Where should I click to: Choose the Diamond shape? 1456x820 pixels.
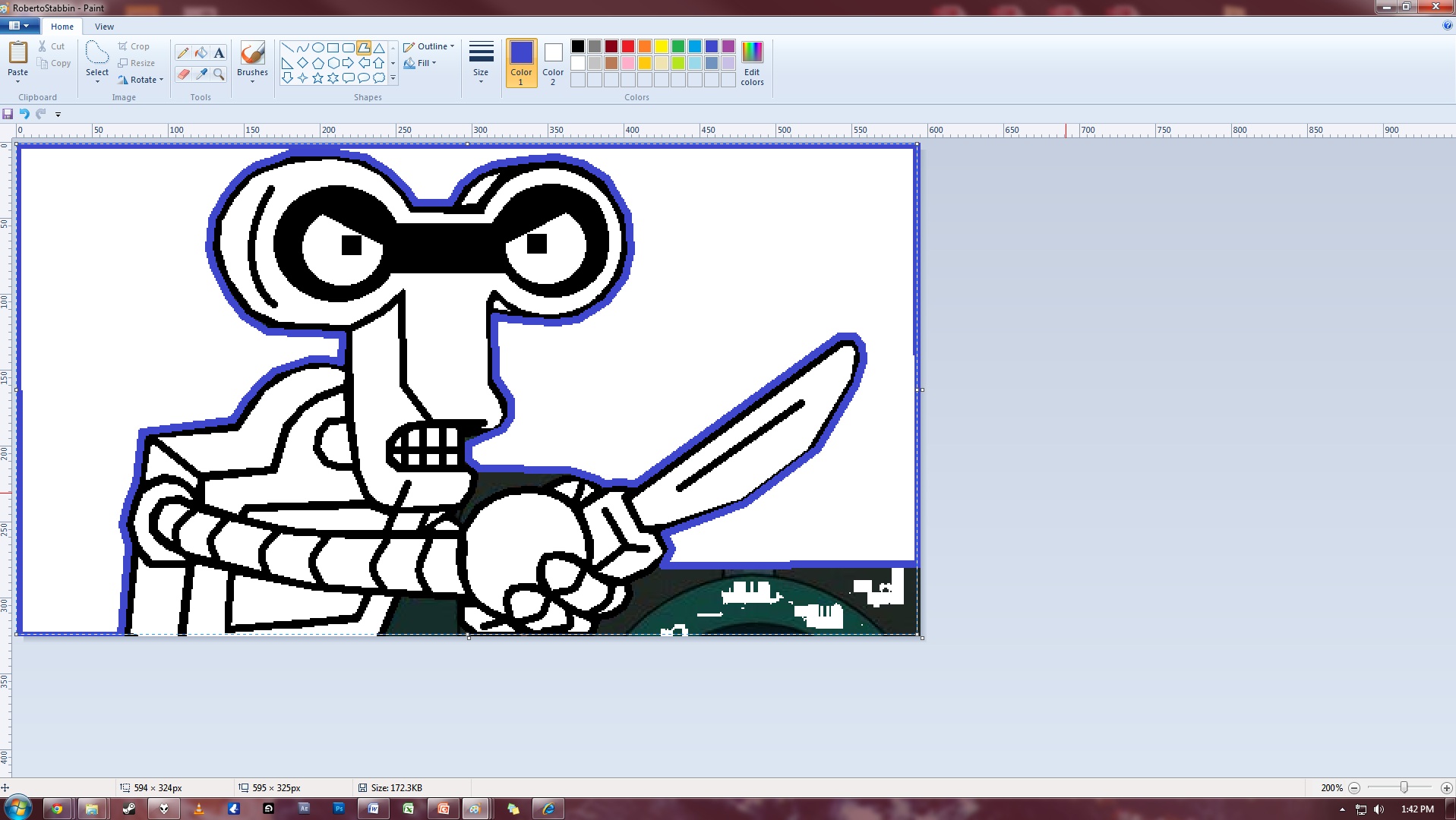point(303,63)
